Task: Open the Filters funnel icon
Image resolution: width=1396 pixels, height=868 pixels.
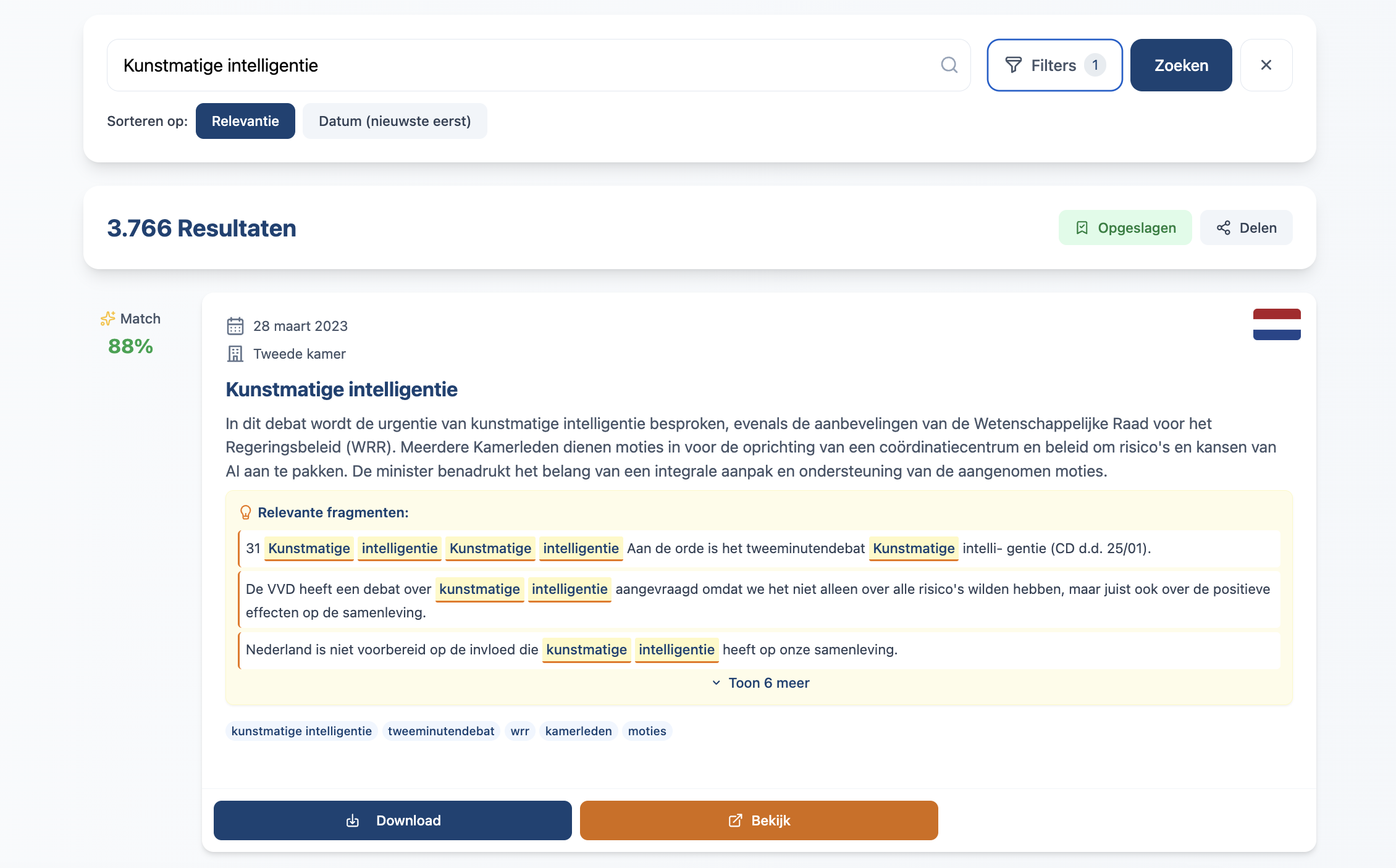Action: coord(1014,65)
